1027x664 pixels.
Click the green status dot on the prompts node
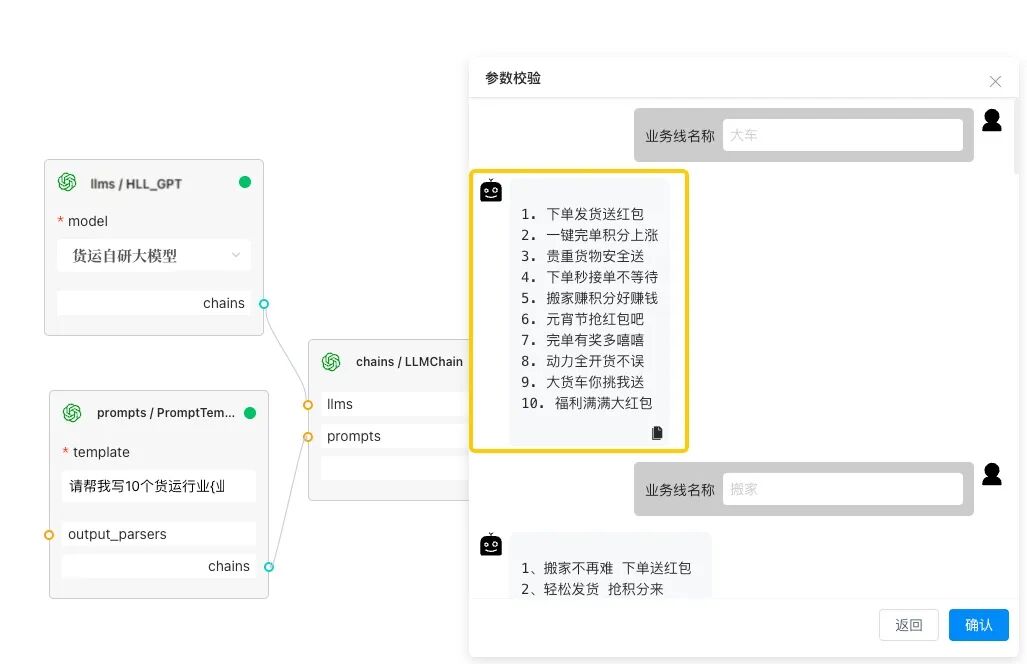click(250, 413)
